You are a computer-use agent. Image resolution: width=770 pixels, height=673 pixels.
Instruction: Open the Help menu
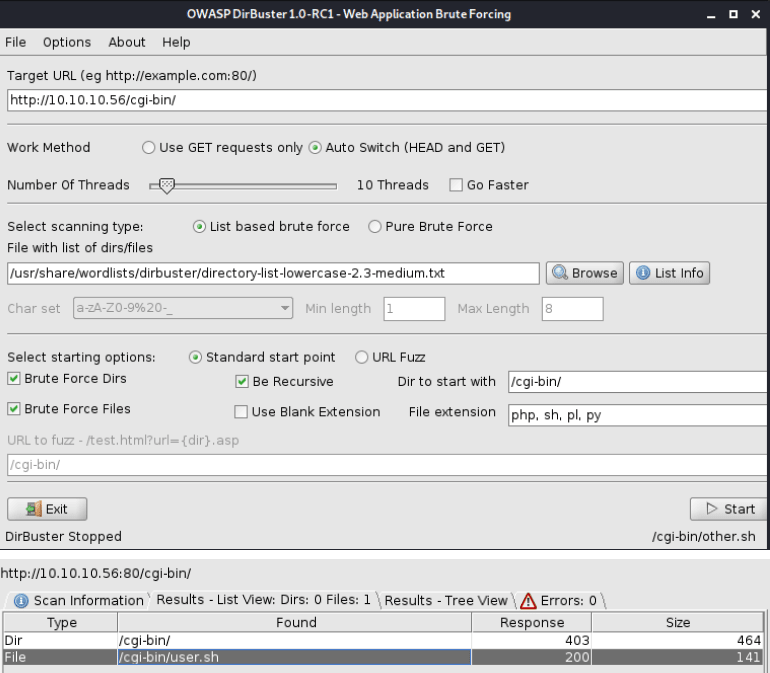(x=176, y=42)
